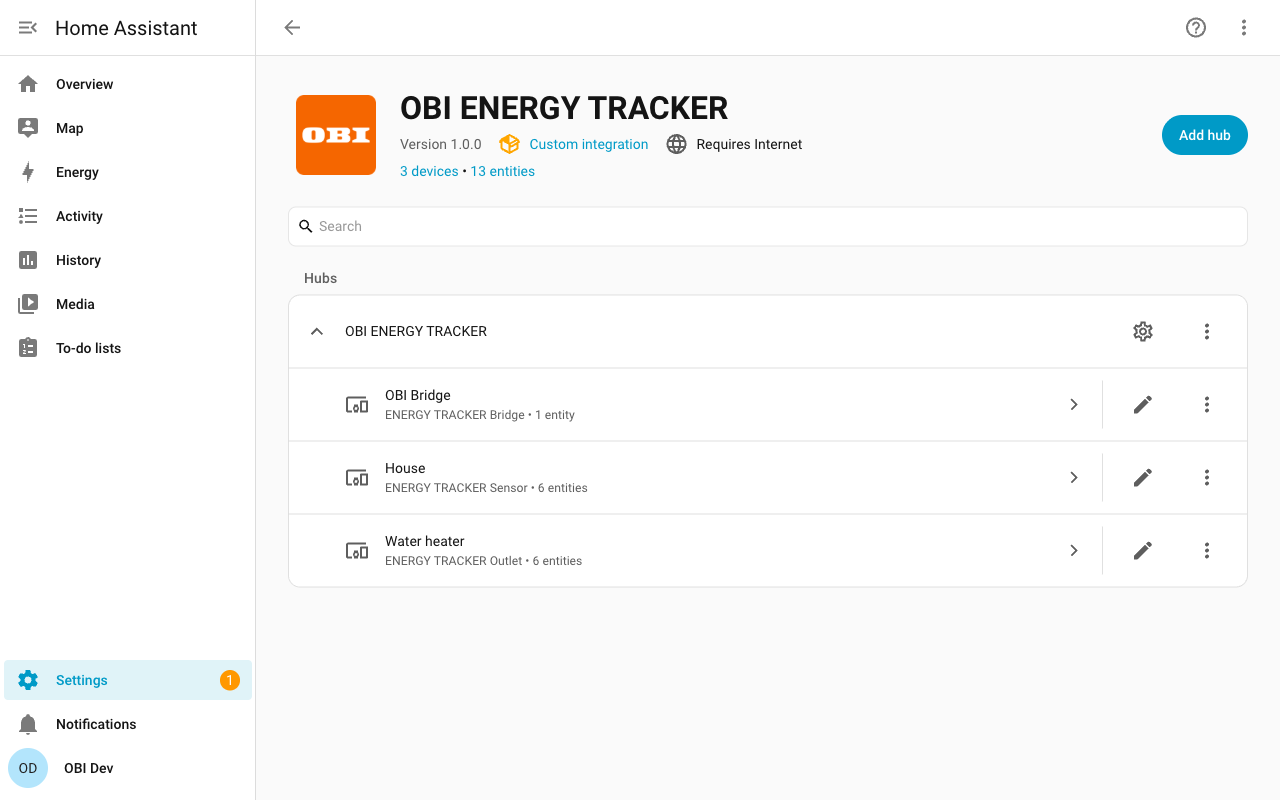Open Settings in sidebar

point(128,680)
